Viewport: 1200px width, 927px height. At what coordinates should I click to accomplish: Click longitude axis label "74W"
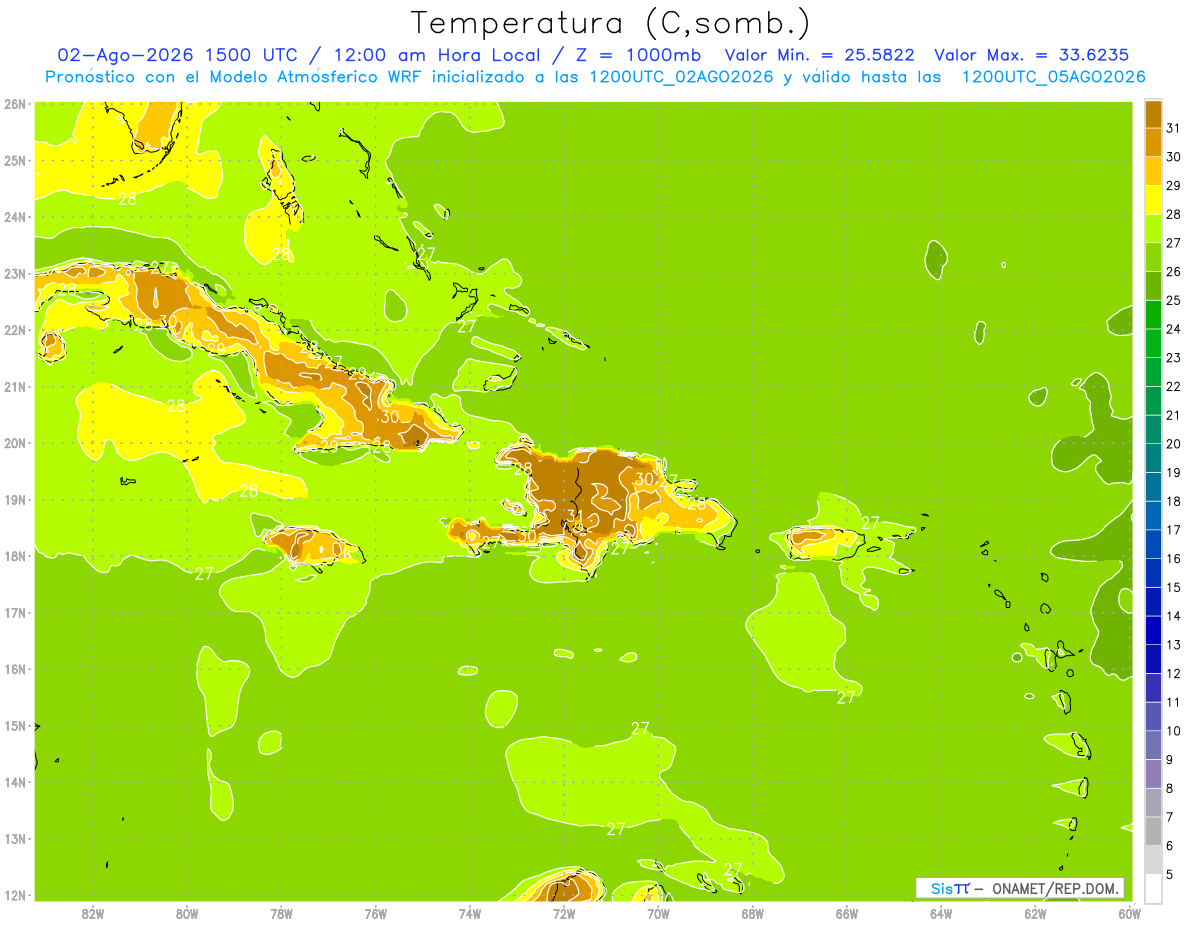click(470, 913)
